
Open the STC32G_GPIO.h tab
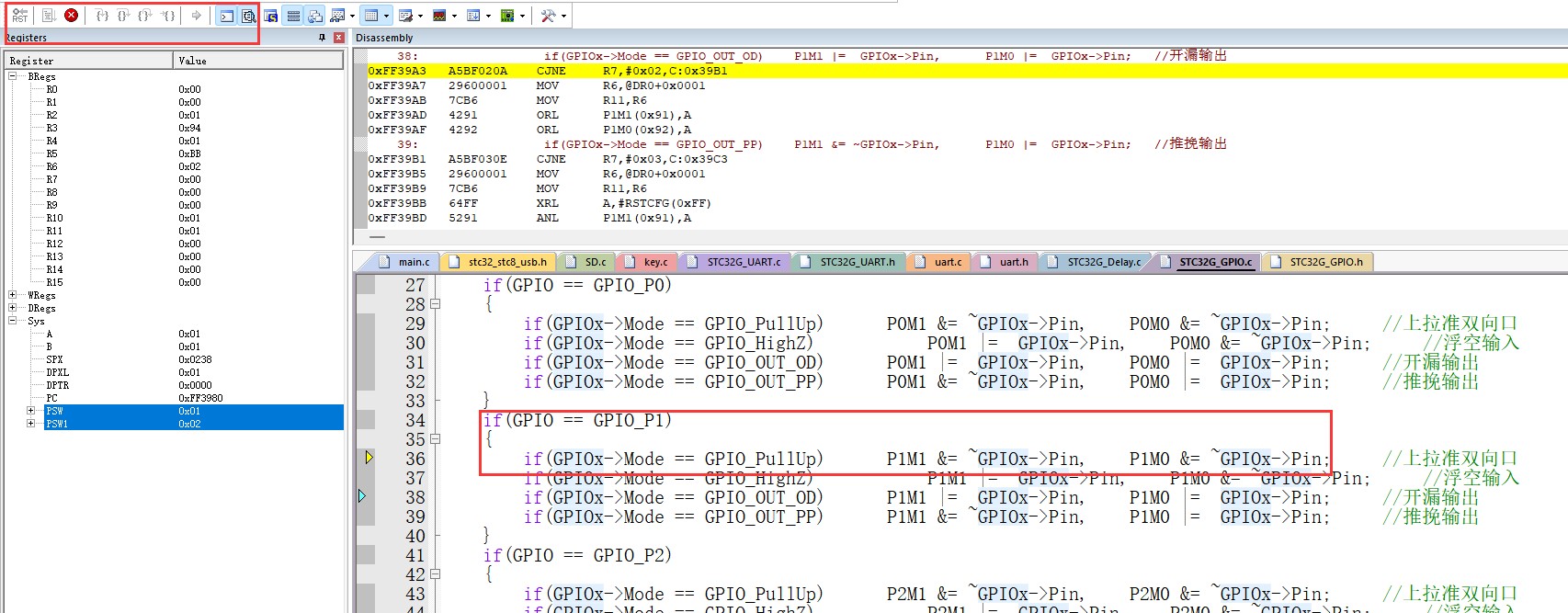pos(1317,262)
